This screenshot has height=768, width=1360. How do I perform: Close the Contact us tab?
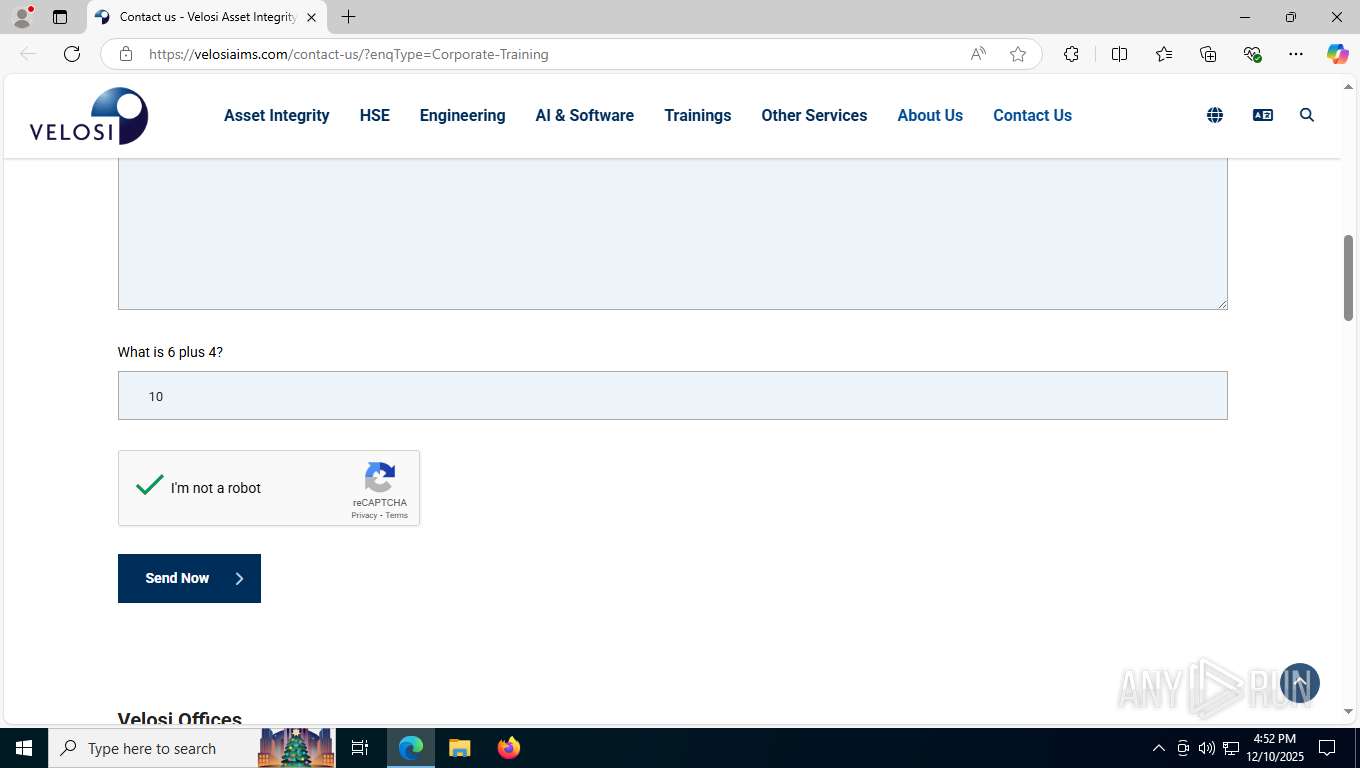tap(311, 17)
